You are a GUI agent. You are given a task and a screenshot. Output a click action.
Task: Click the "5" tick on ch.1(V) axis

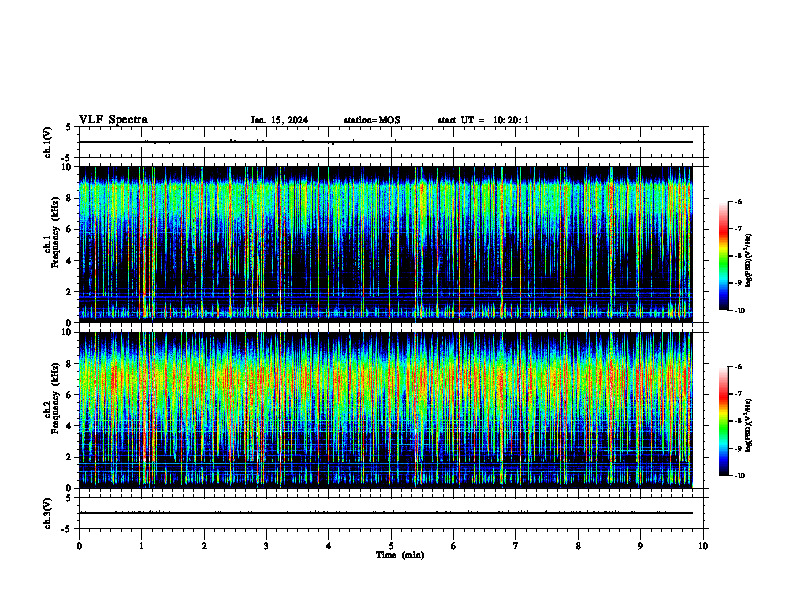pos(69,127)
